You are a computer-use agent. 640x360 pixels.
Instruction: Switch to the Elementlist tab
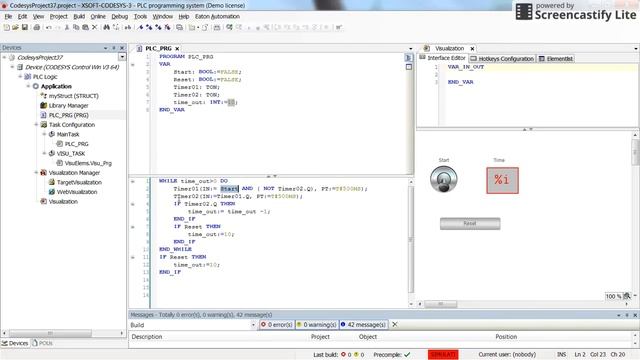[x=556, y=58]
